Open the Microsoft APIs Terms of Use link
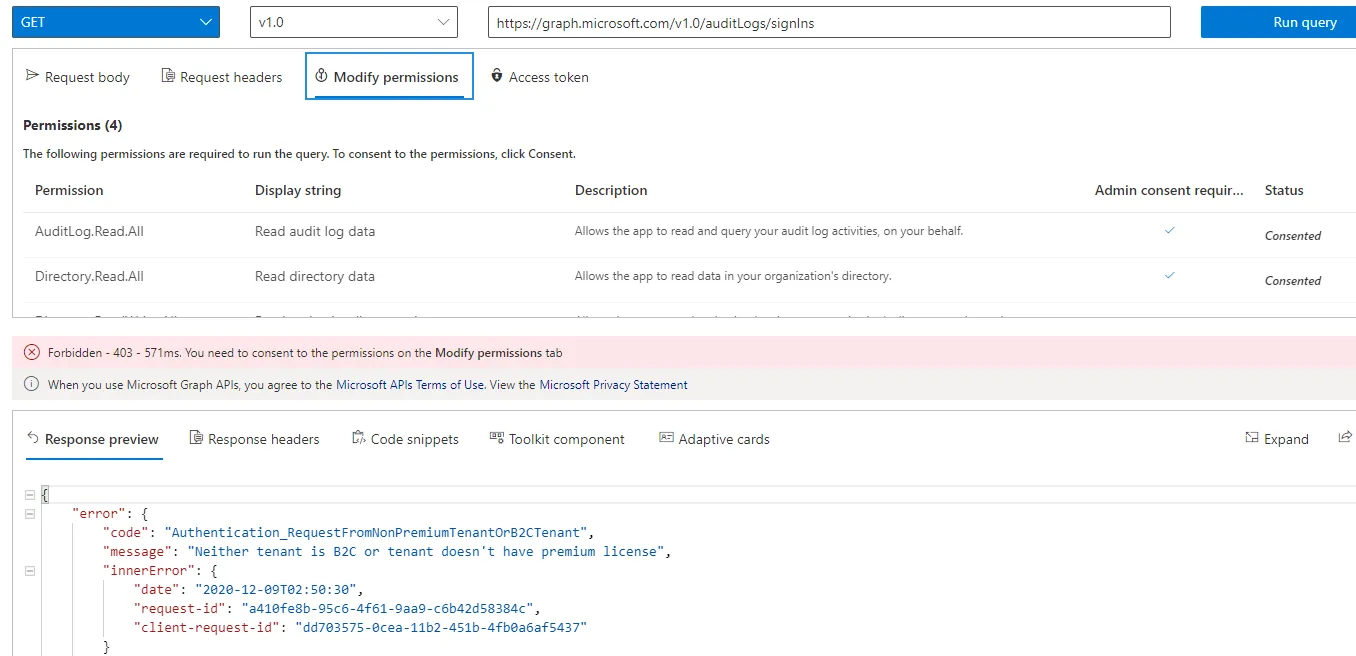The width and height of the screenshot is (1356, 656). (410, 384)
